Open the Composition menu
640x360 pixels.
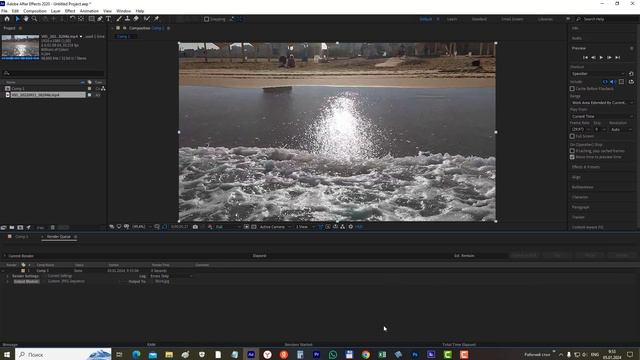tap(35, 11)
